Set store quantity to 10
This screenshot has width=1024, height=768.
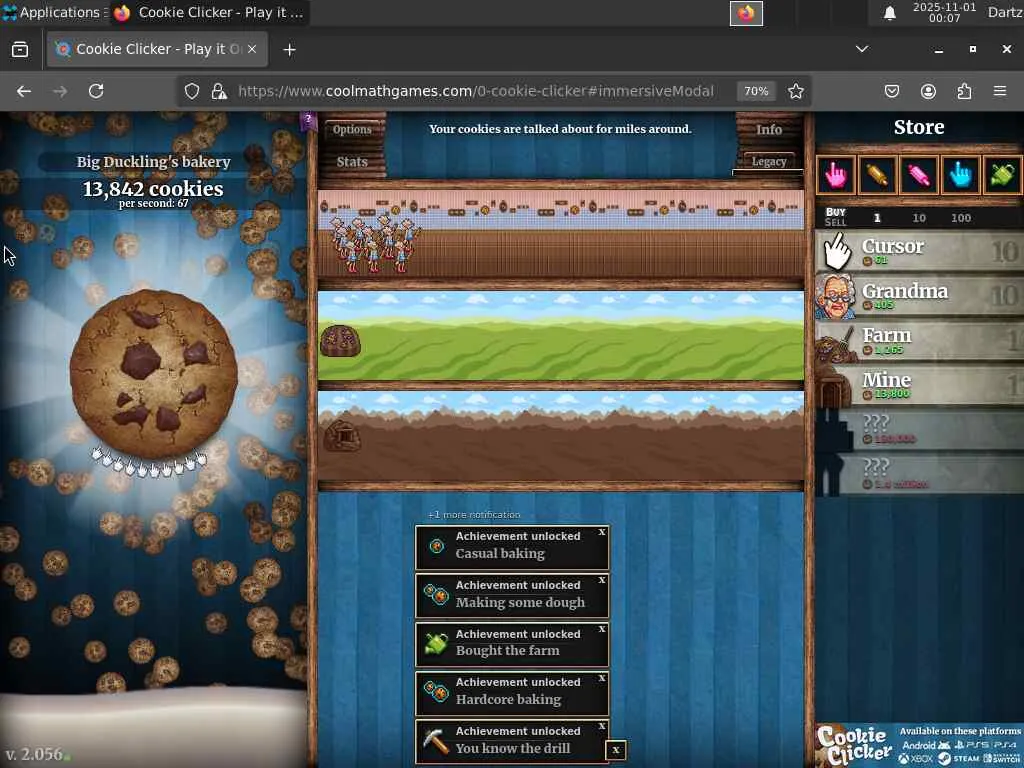(919, 217)
